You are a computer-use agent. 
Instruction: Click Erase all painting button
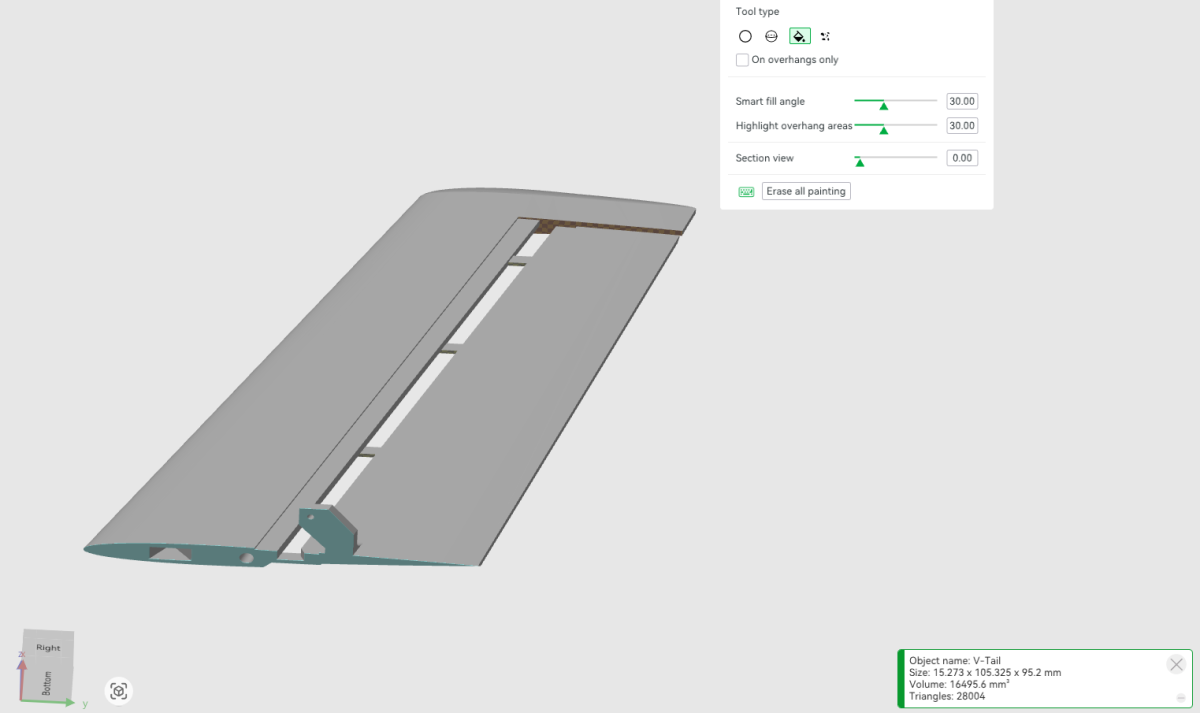coord(806,191)
